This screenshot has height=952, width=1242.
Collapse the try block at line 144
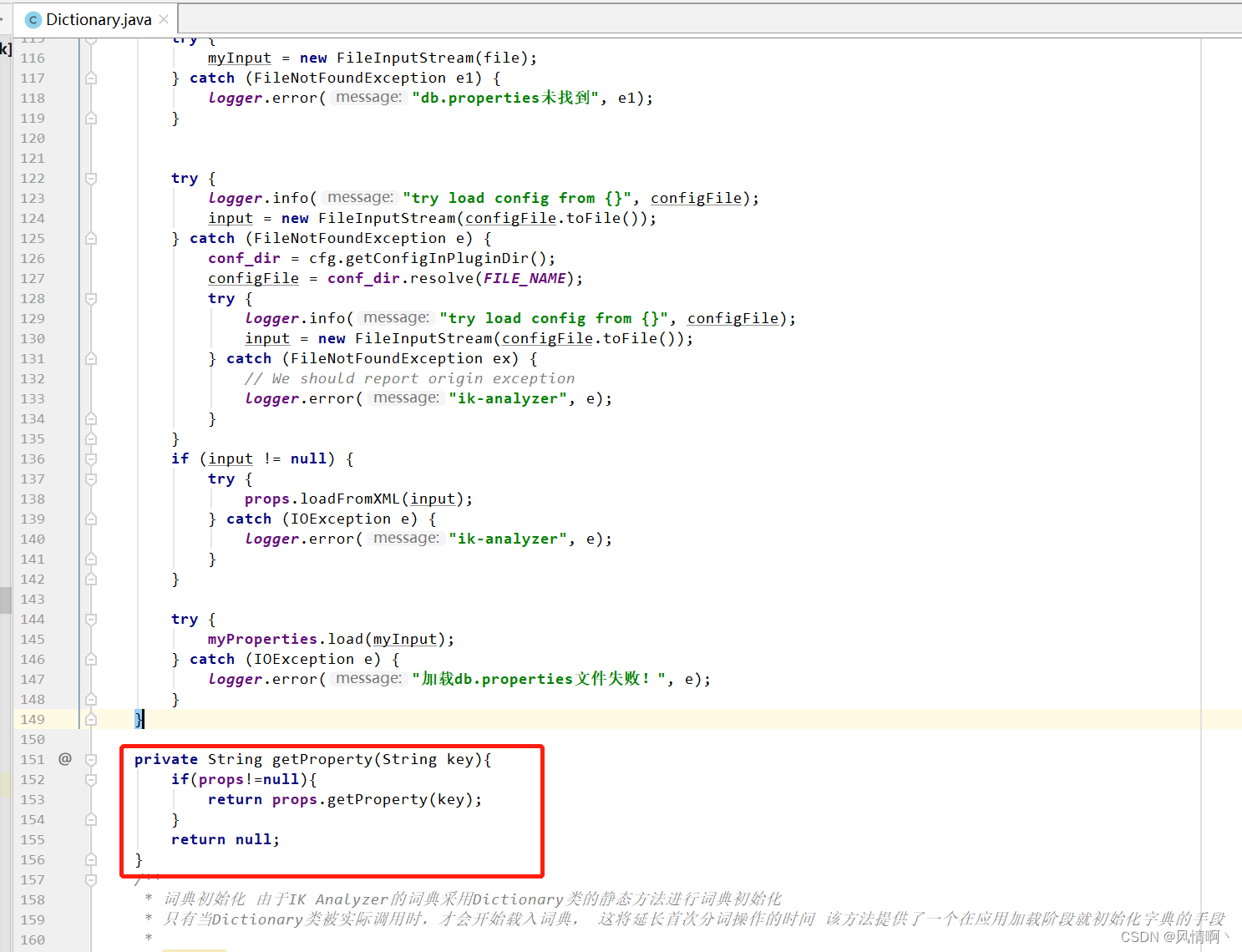[91, 620]
